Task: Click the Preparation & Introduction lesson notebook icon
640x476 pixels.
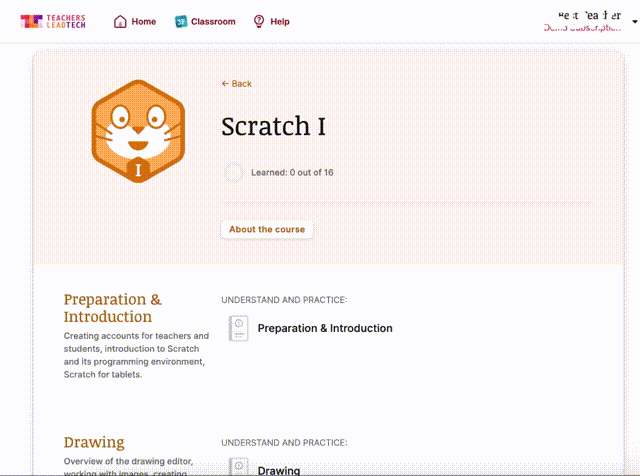Action: 239,328
